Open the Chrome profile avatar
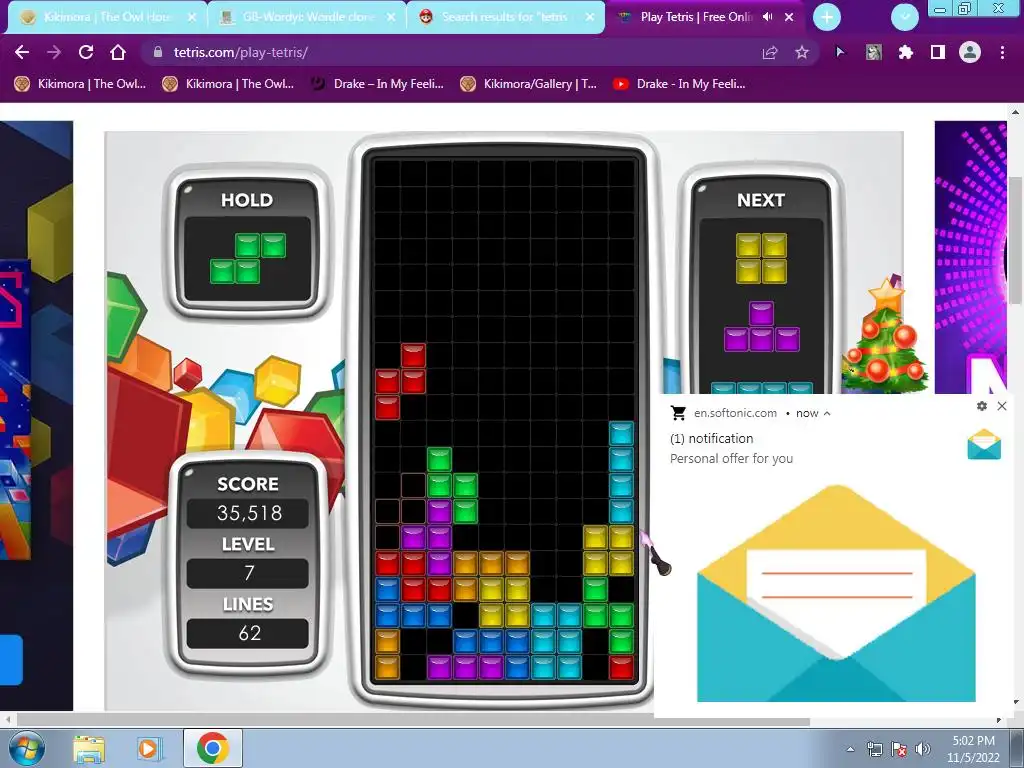Viewport: 1024px width, 768px height. click(970, 52)
